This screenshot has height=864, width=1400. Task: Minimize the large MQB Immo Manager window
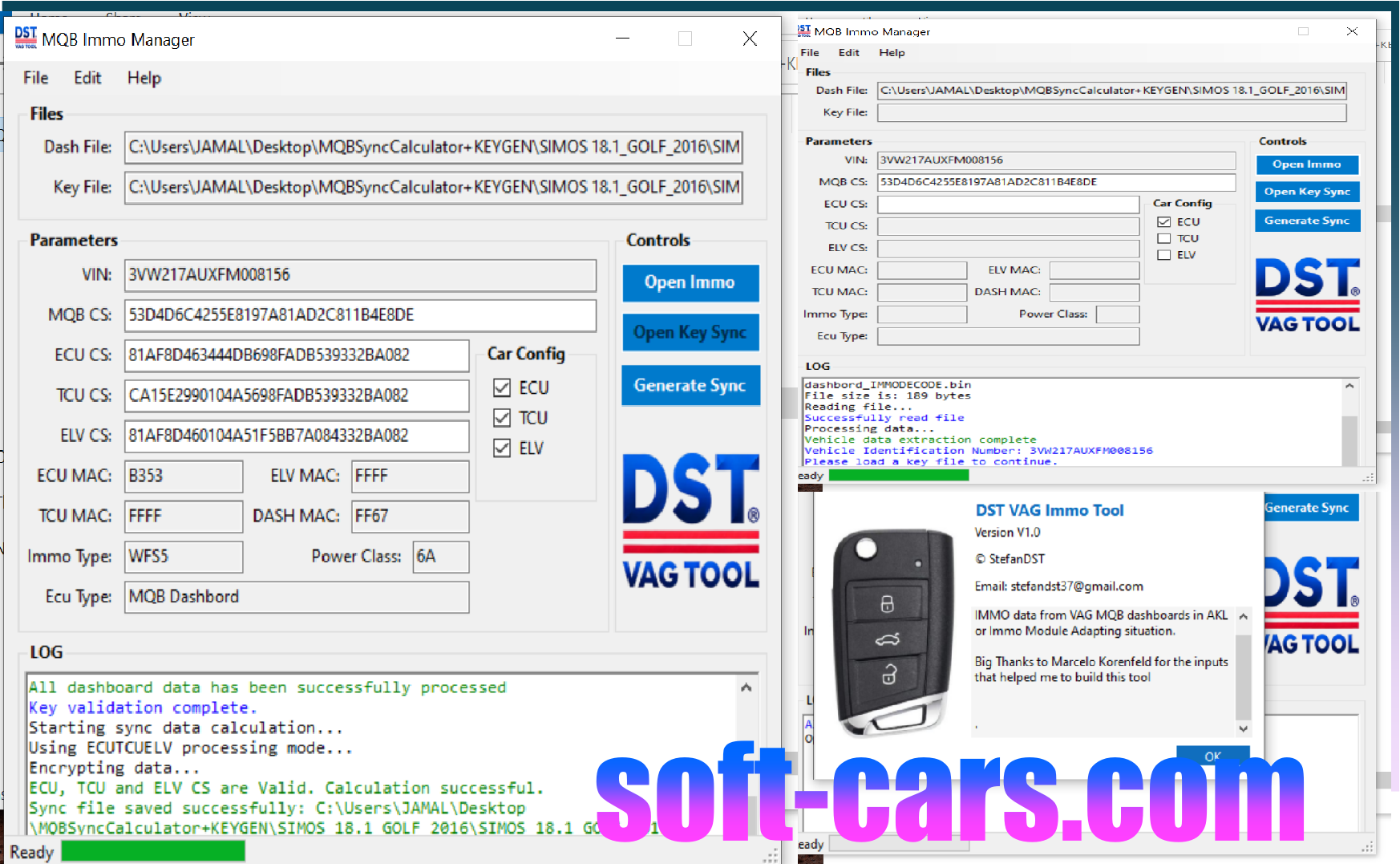pos(622,39)
